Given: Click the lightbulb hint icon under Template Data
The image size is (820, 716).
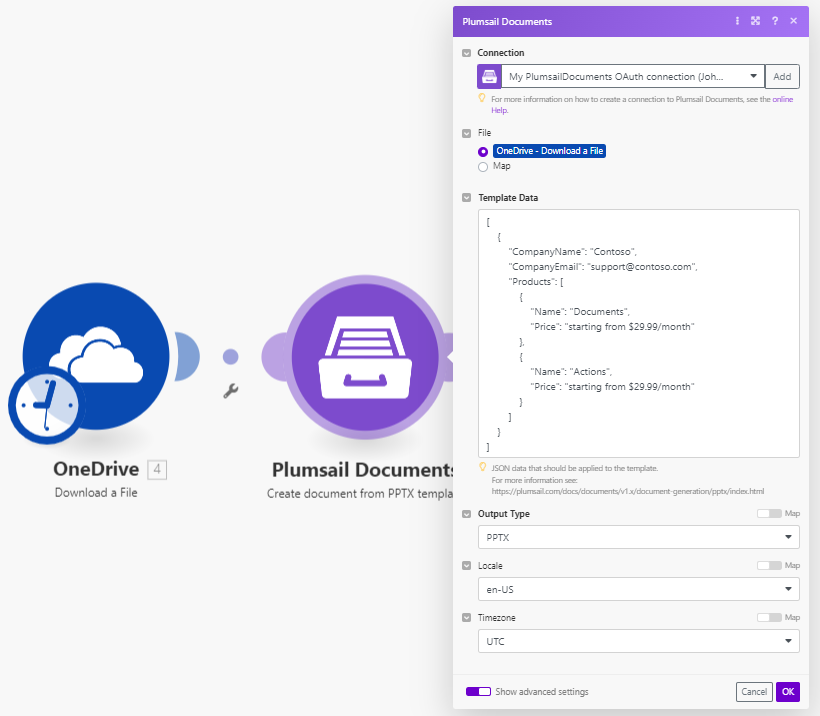Looking at the screenshot, I should tap(483, 467).
